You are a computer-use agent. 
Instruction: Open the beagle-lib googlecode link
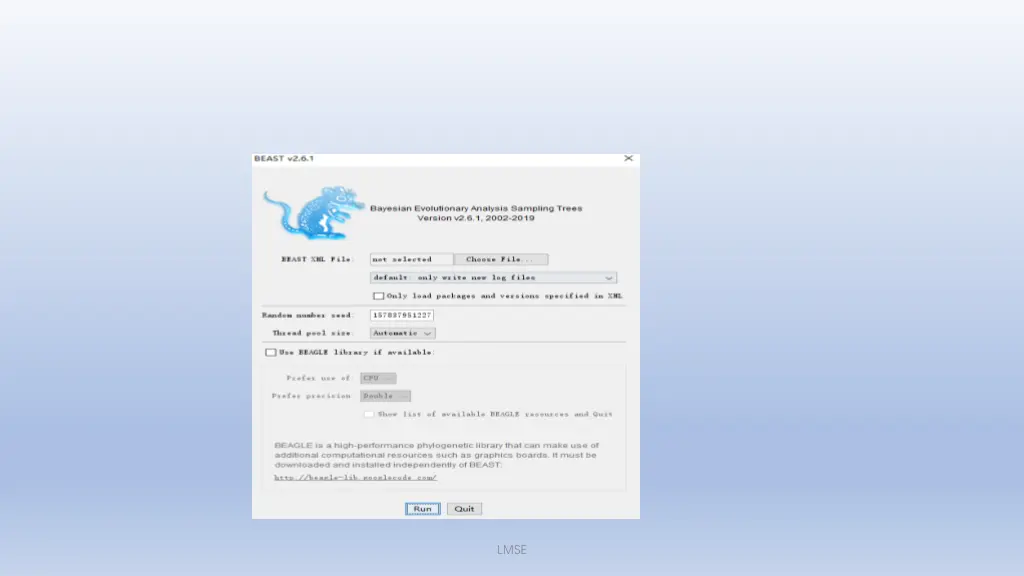355,477
